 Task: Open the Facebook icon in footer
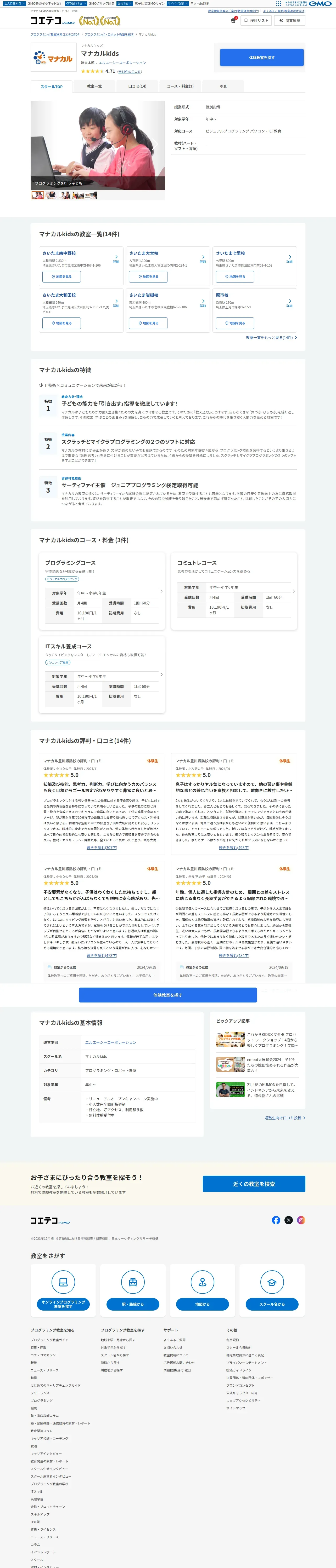coord(276,1220)
